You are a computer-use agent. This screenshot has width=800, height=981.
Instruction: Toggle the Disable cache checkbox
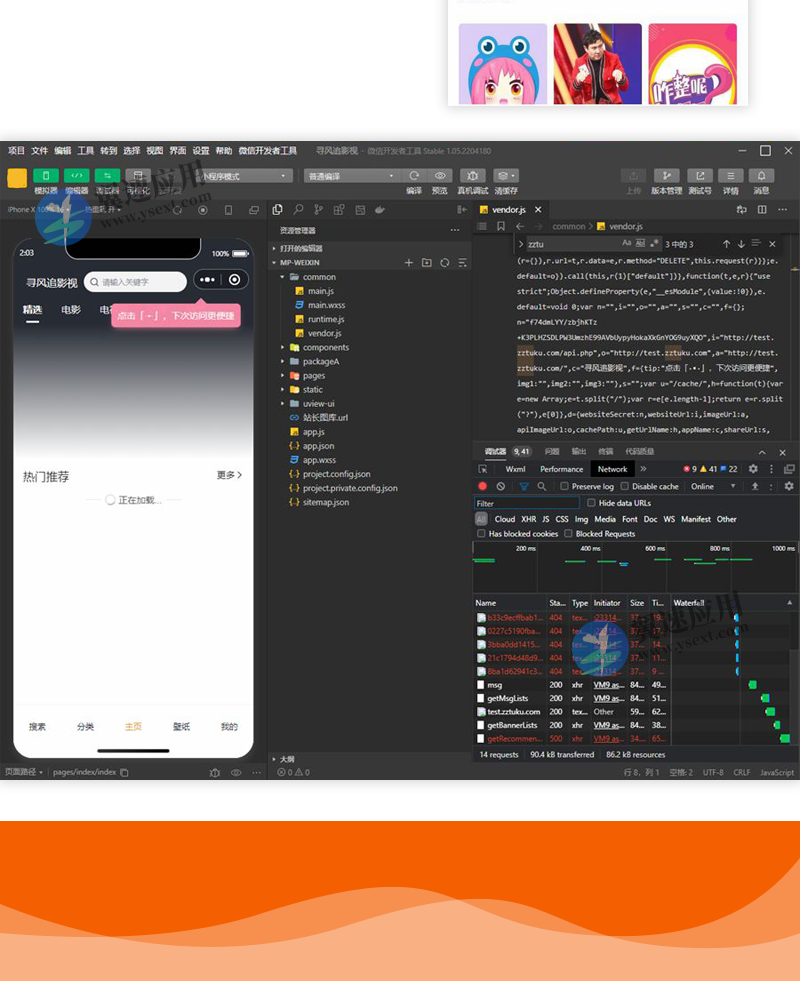(624, 486)
